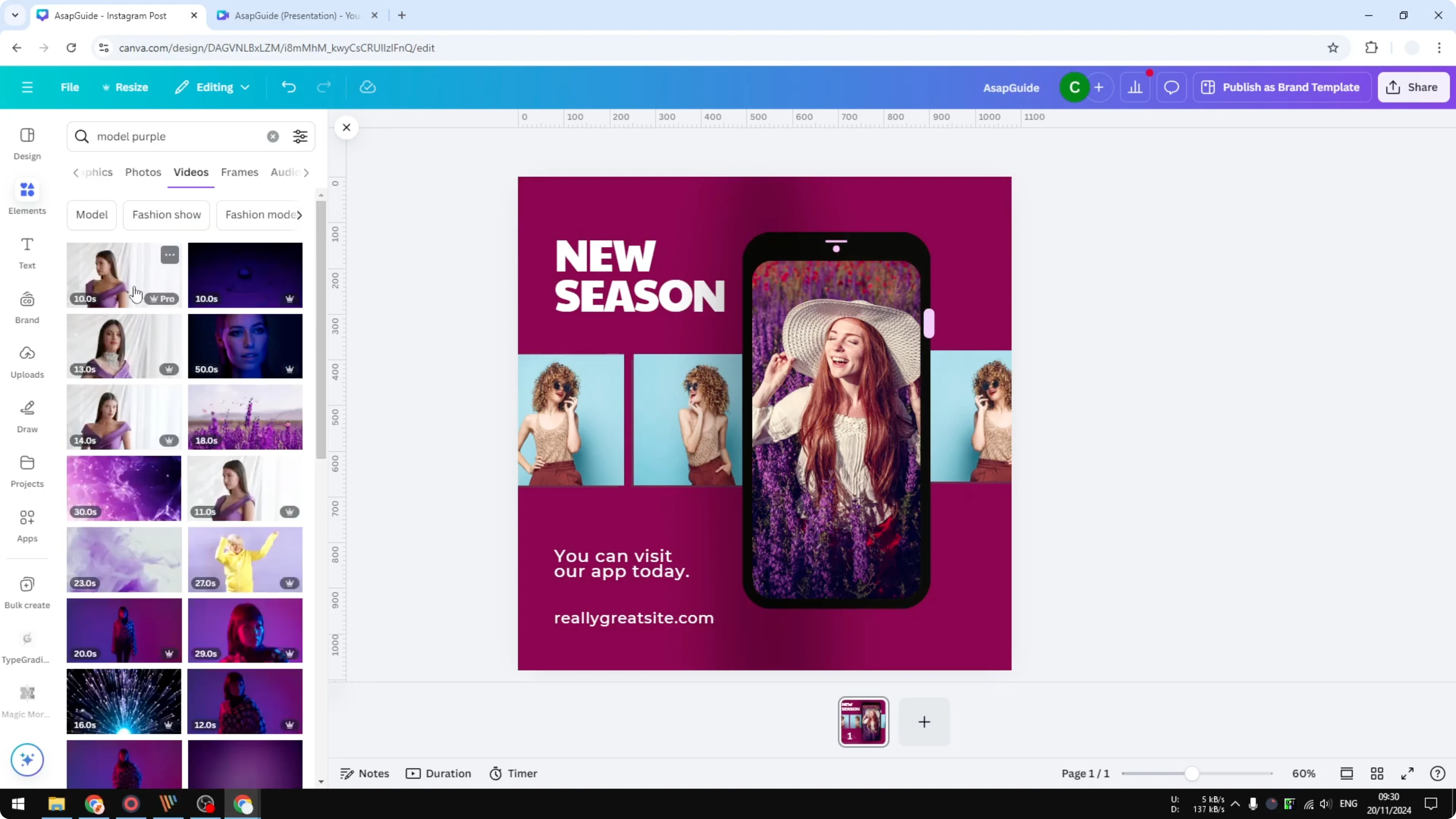Adjust the zoom level slider
This screenshot has height=819, width=1456.
[1192, 773]
